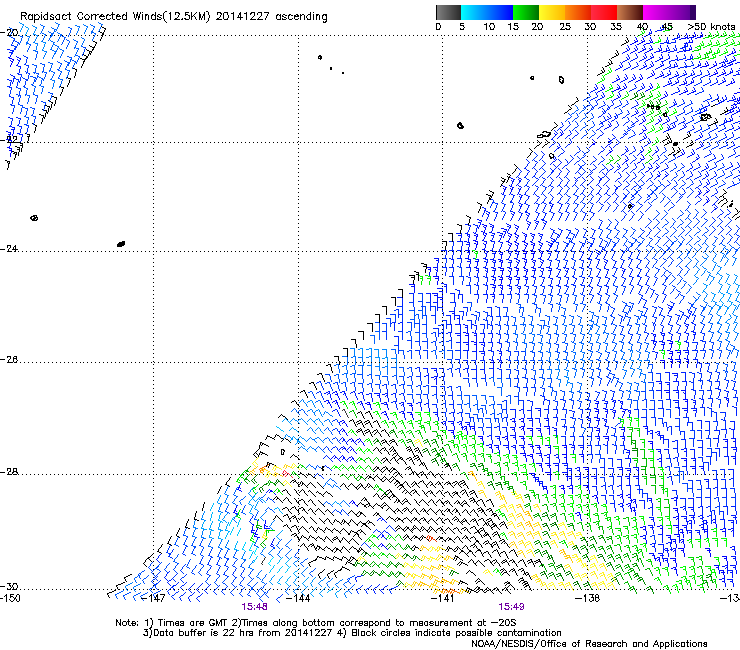Click the latitude label '-26'

tap(9, 360)
